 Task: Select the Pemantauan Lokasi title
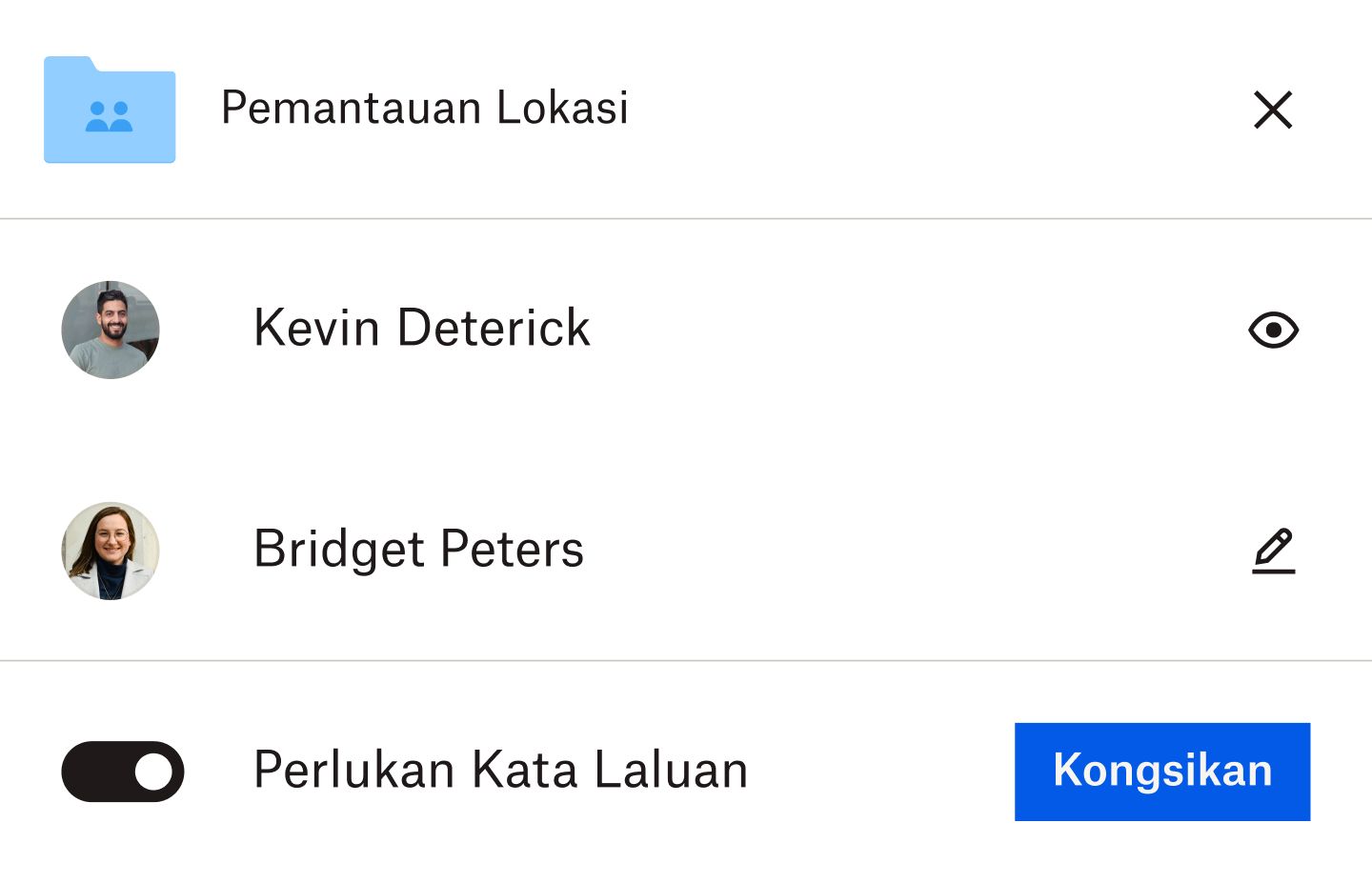424,109
